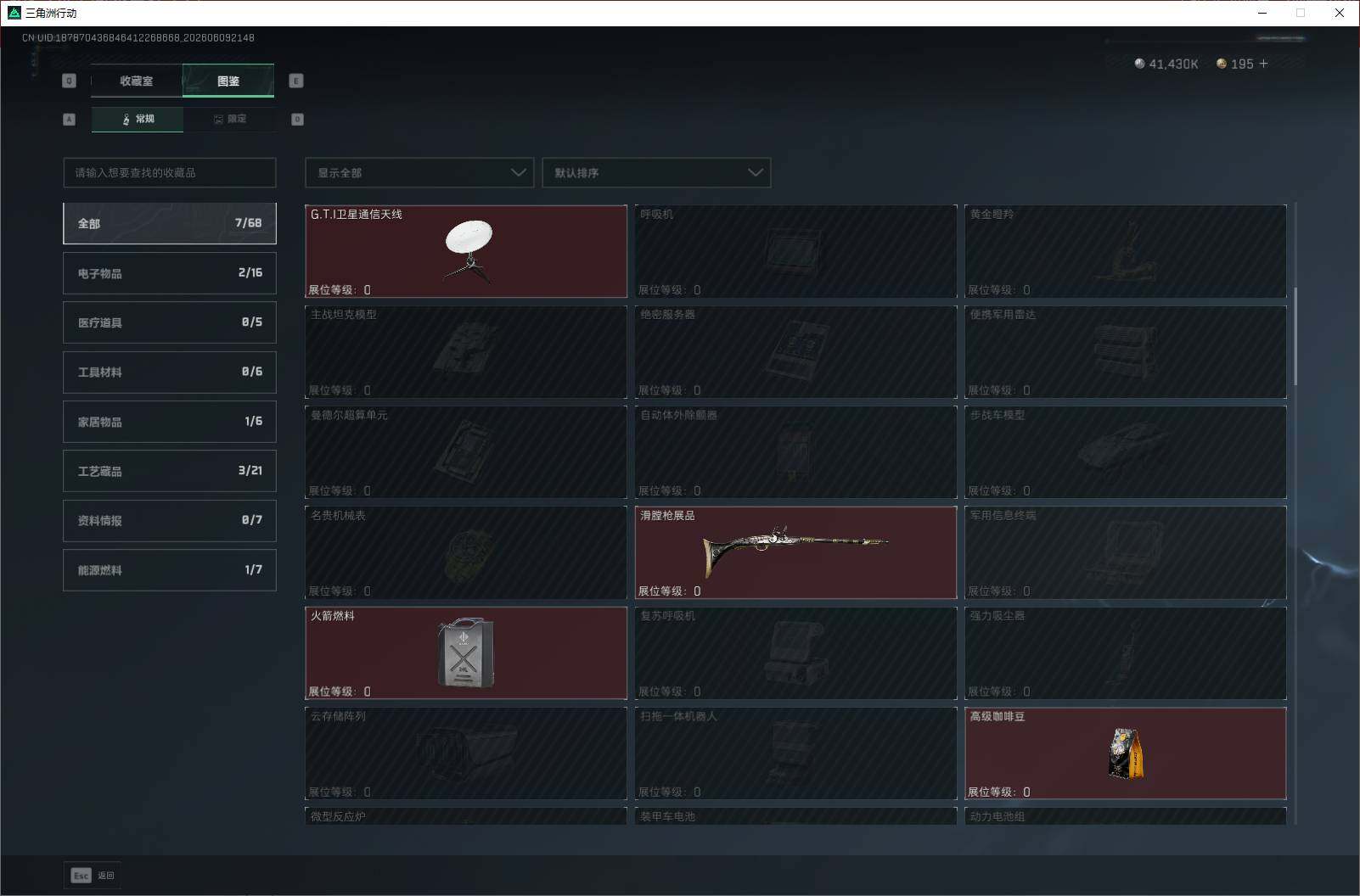
Task: Click the 三角洲行动 title bar app icon
Action: coord(14,13)
